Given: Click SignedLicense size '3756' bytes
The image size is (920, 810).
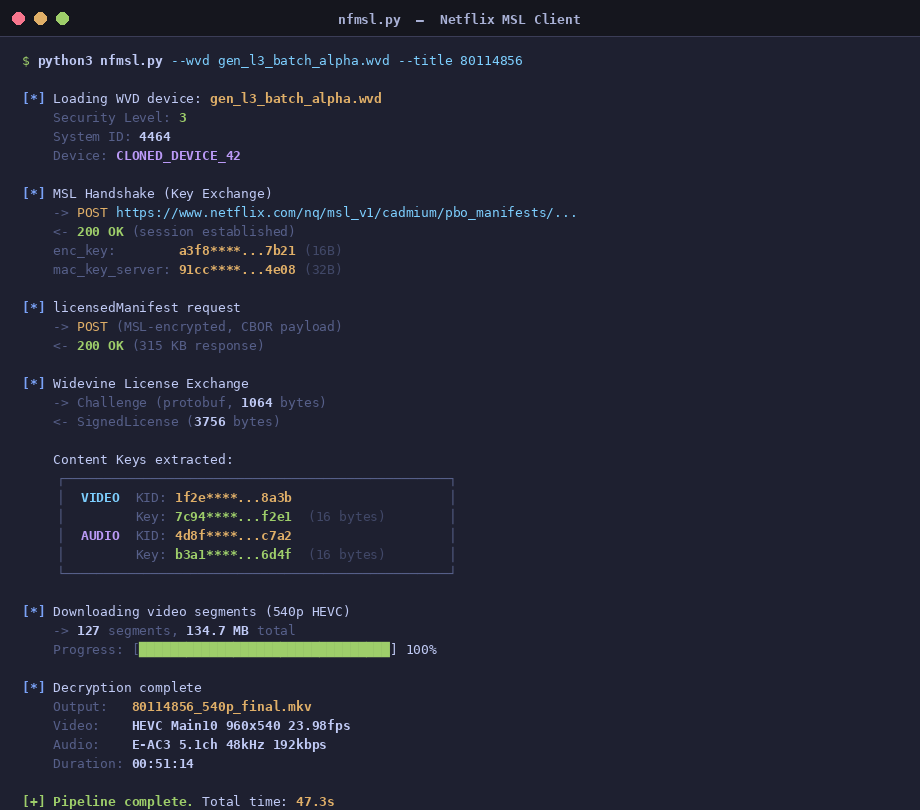Looking at the screenshot, I should 209,422.
